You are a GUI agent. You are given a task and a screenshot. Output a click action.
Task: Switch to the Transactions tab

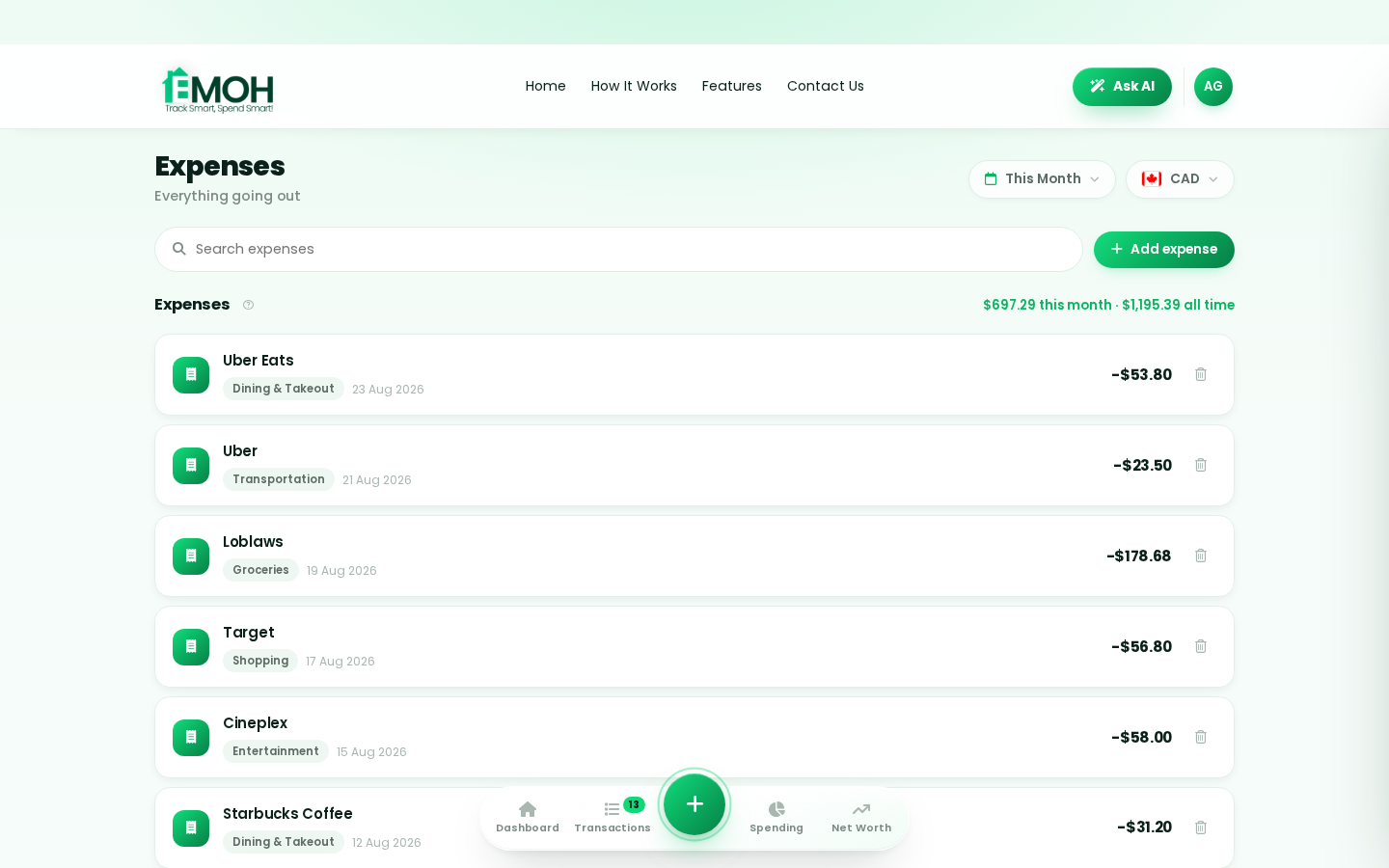click(x=613, y=817)
